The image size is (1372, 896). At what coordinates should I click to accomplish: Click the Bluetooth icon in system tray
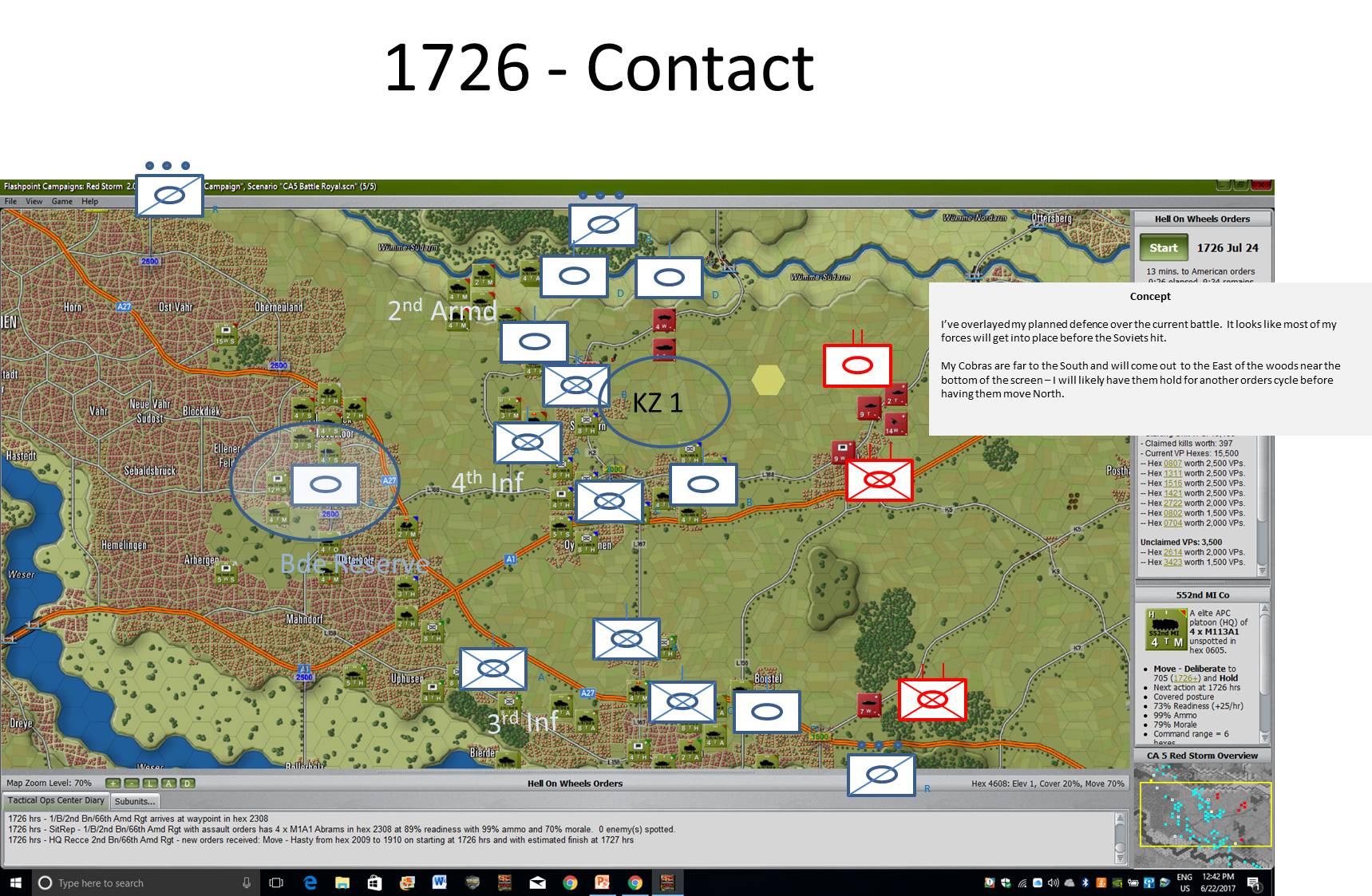pos(1085,882)
